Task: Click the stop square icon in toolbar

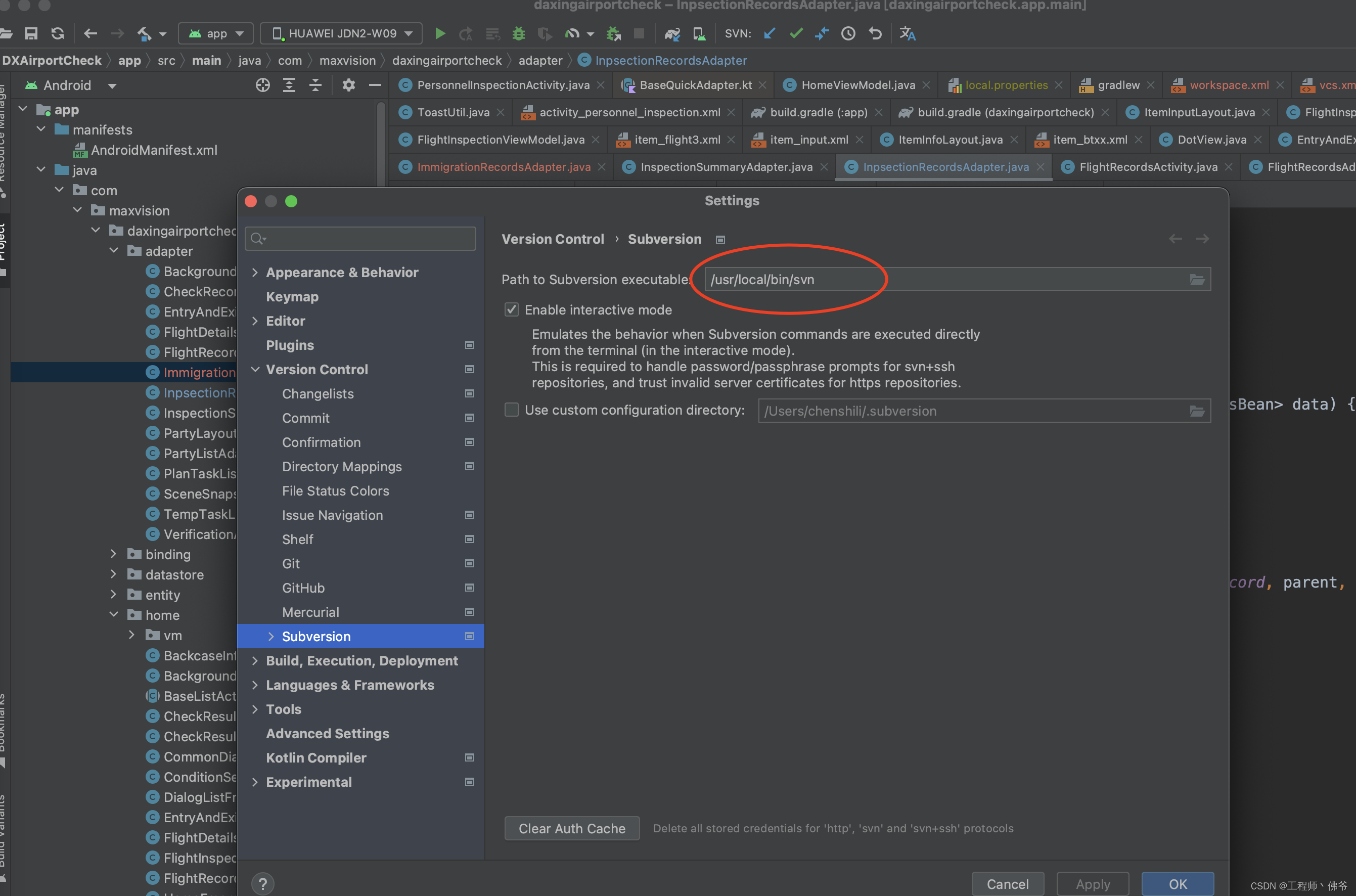Action: (x=639, y=34)
